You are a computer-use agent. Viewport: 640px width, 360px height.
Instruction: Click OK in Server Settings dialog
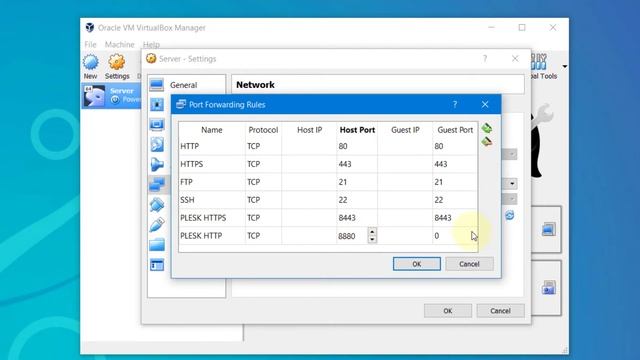point(448,311)
